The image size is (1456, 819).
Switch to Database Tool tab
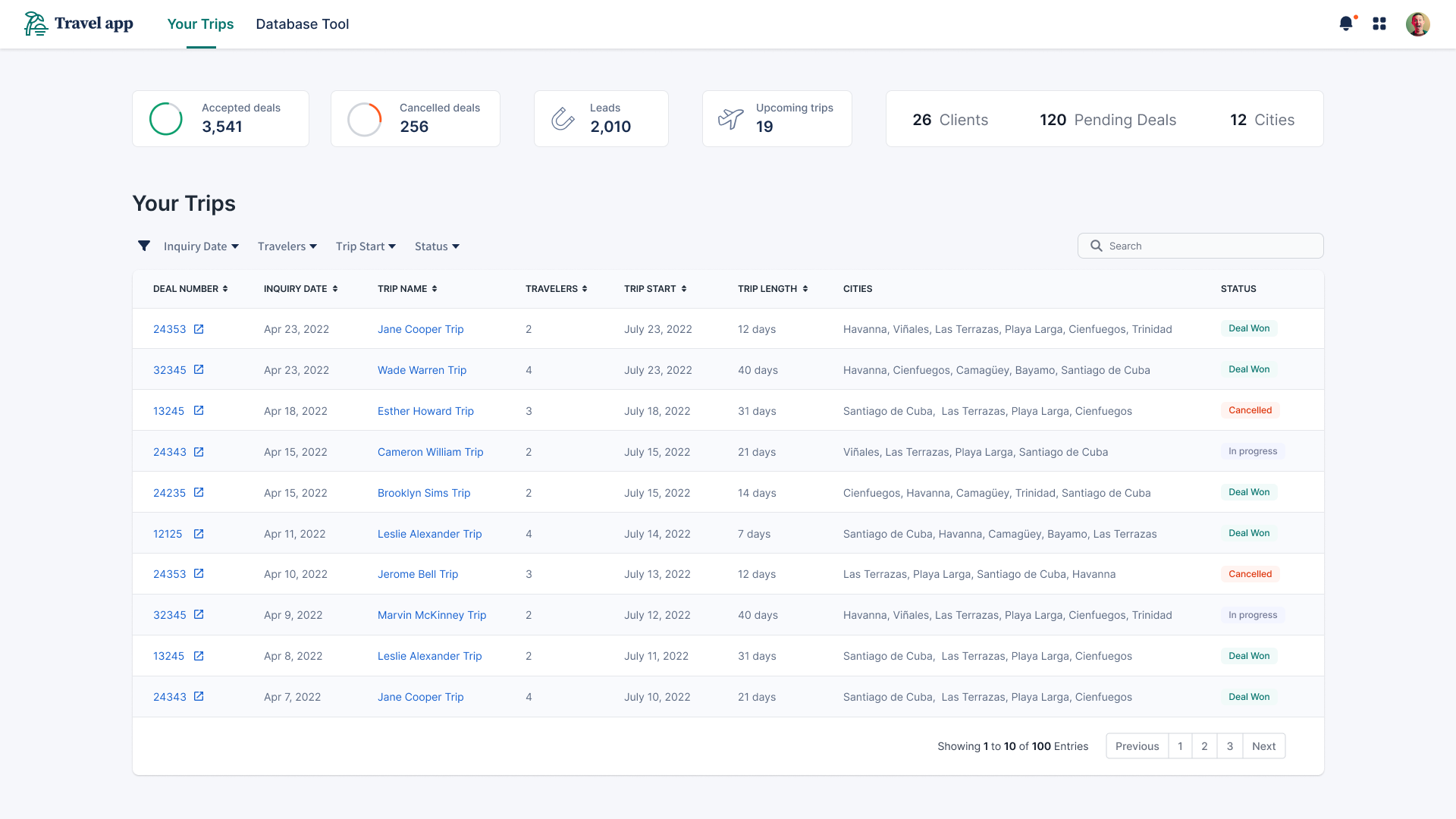tap(303, 24)
